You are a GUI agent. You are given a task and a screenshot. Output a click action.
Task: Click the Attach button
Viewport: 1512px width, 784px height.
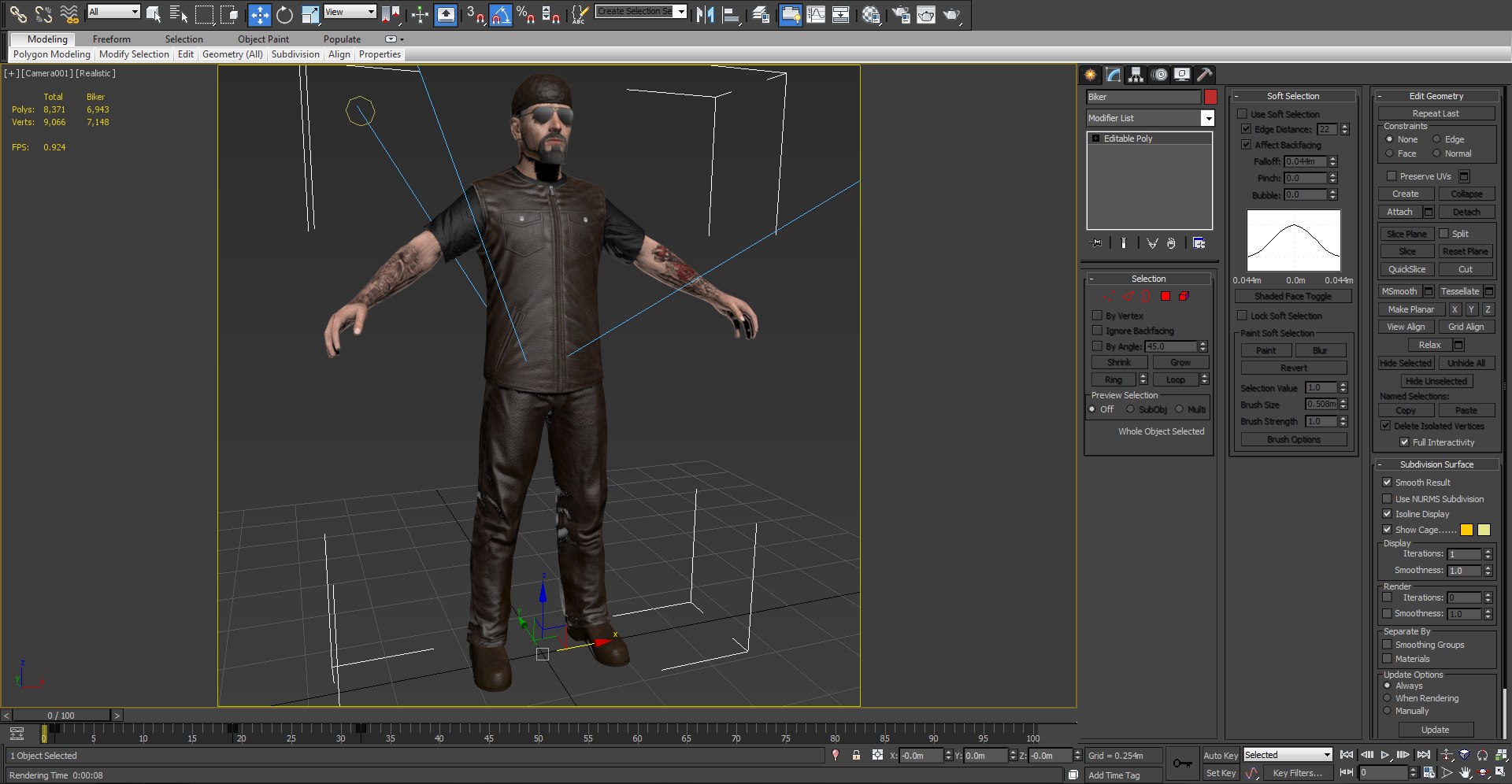click(1399, 212)
